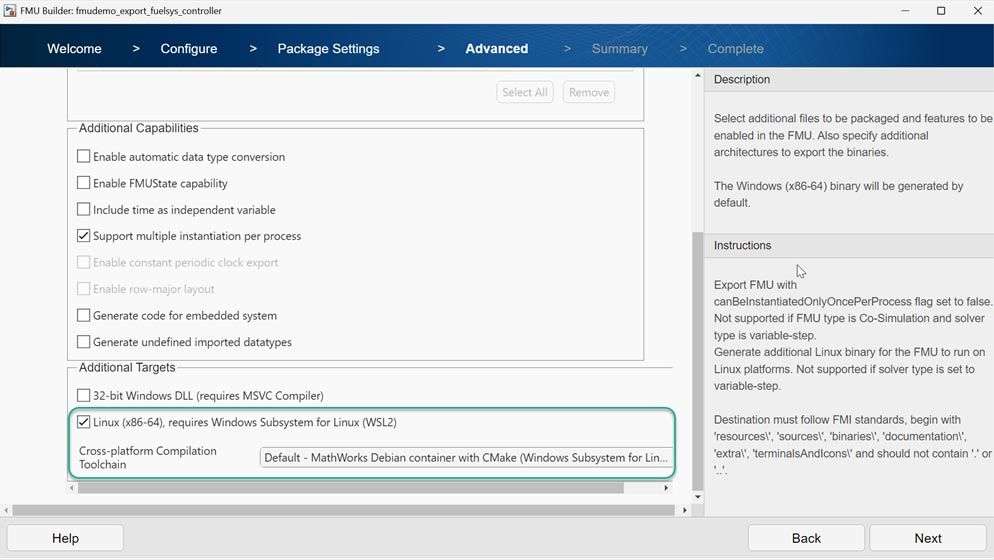Enable automatic data type conversion checkbox

(x=84, y=157)
